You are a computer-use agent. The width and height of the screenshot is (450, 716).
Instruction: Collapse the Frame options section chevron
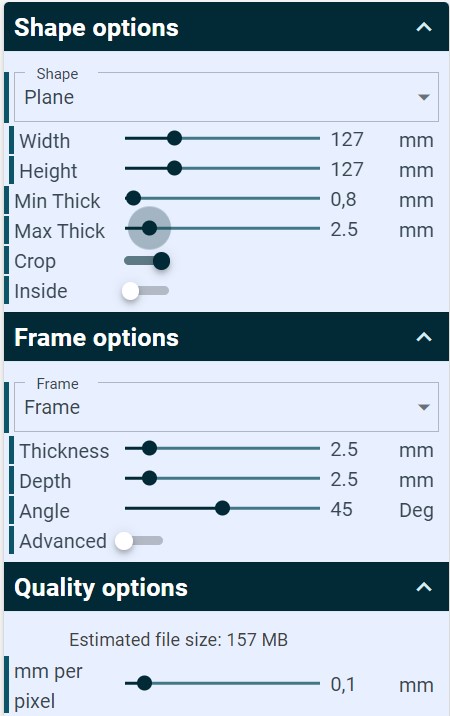[x=424, y=337]
